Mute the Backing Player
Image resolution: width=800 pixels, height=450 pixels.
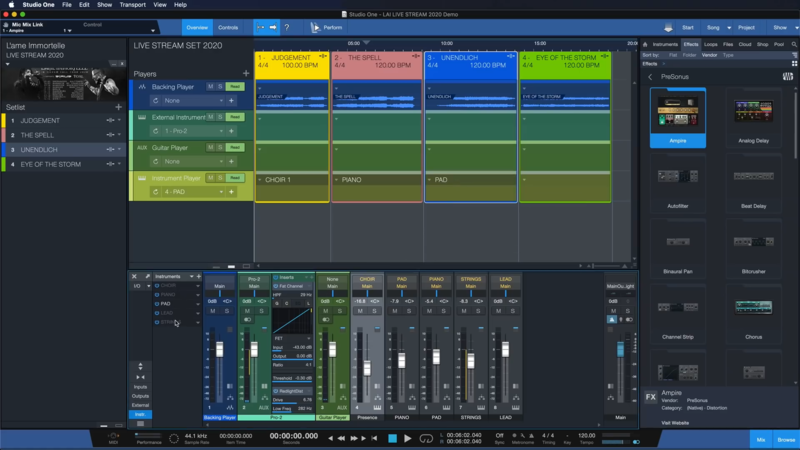210,87
